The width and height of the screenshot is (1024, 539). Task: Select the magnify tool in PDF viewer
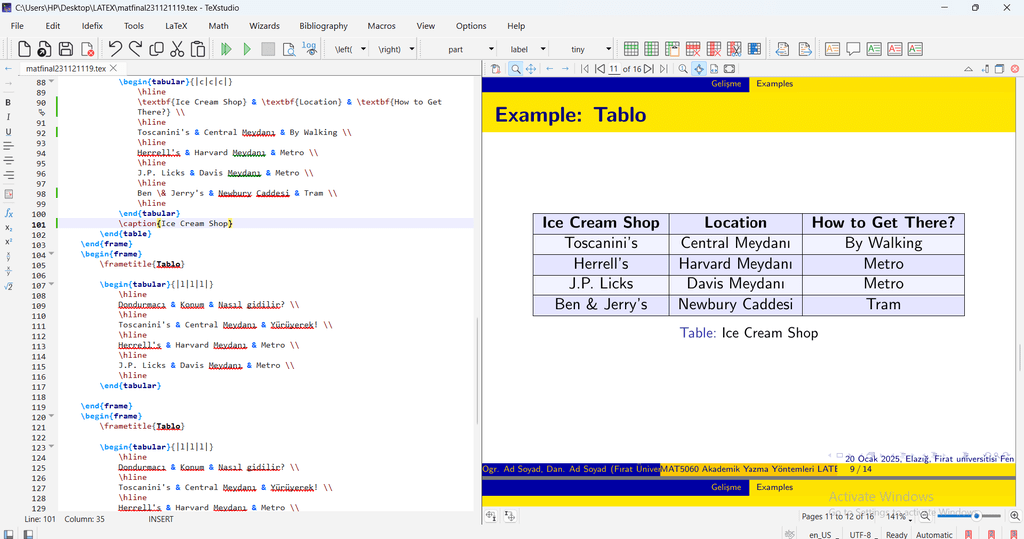tap(515, 69)
